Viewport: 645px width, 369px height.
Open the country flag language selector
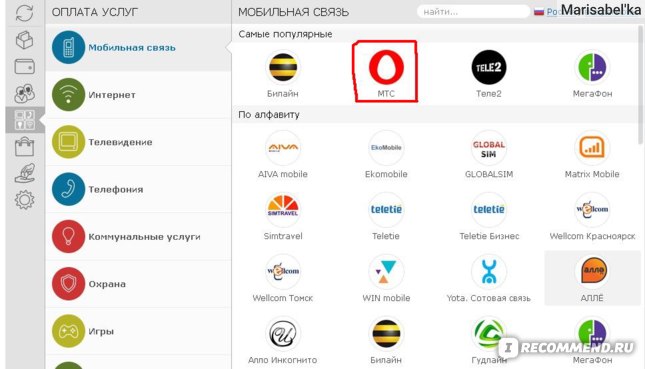(539, 12)
